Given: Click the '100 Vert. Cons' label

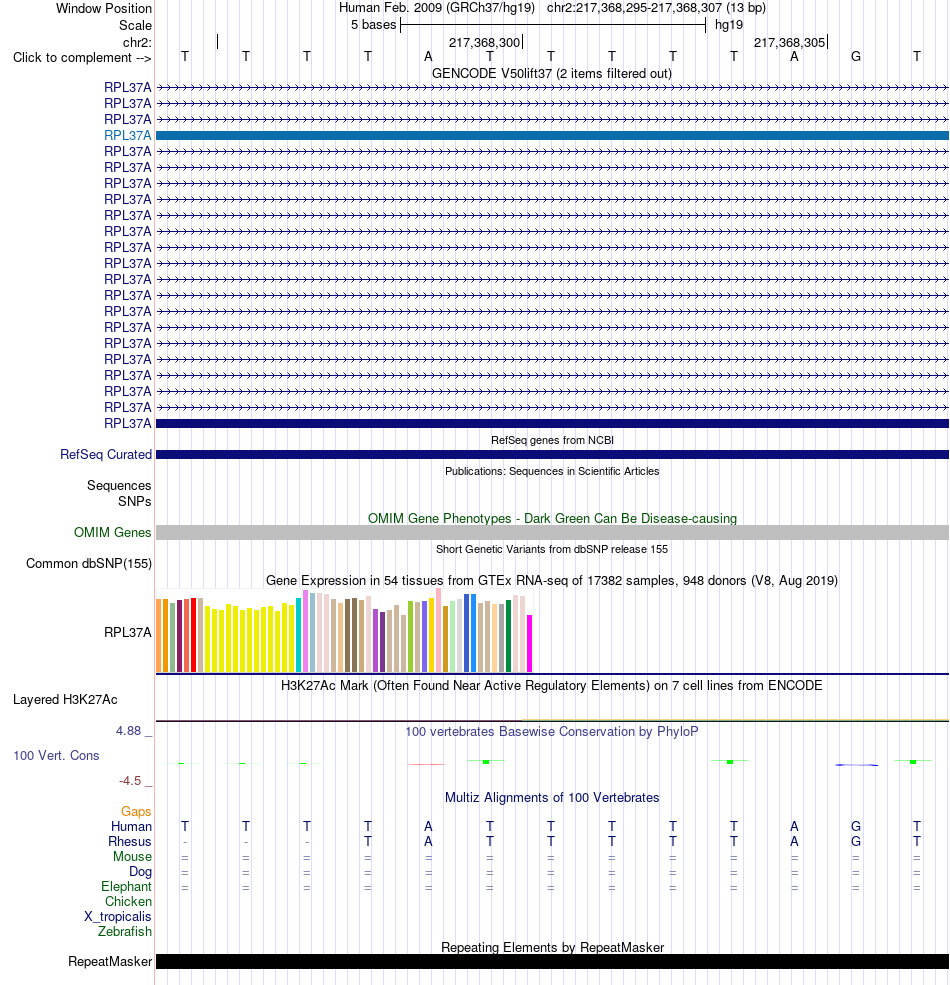Looking at the screenshot, I should point(56,755).
